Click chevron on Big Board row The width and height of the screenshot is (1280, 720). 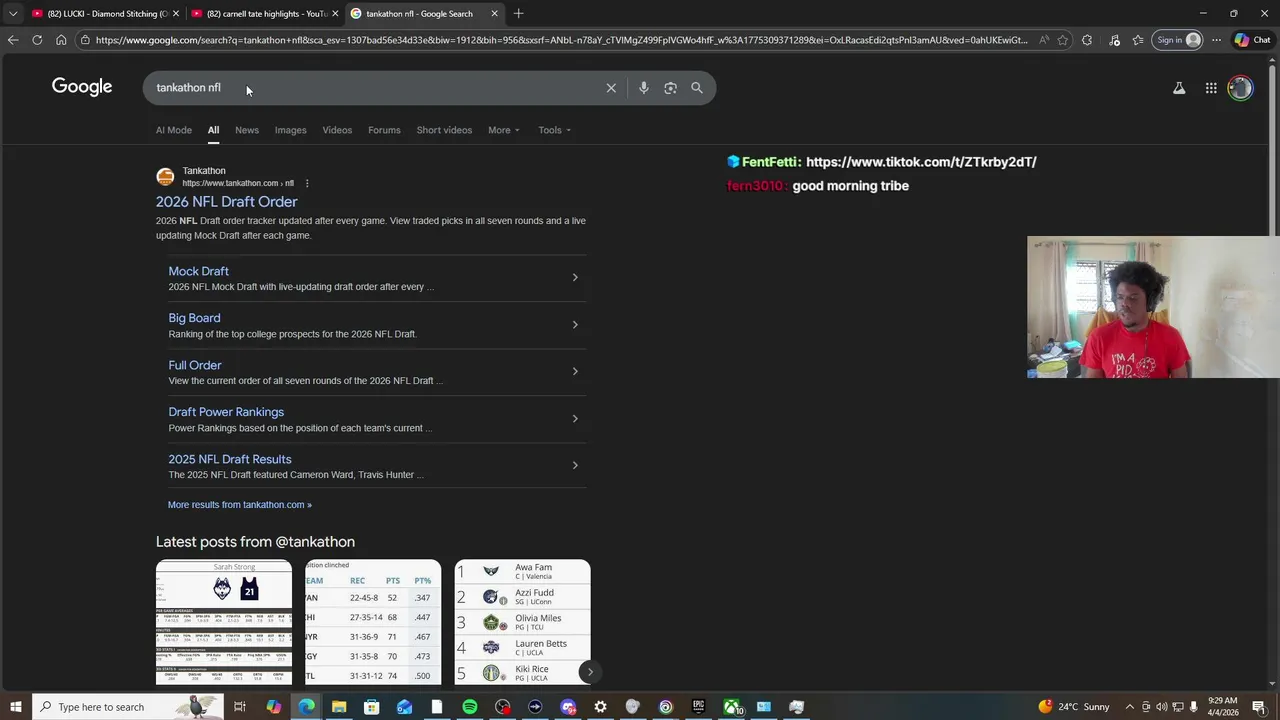[x=575, y=324]
